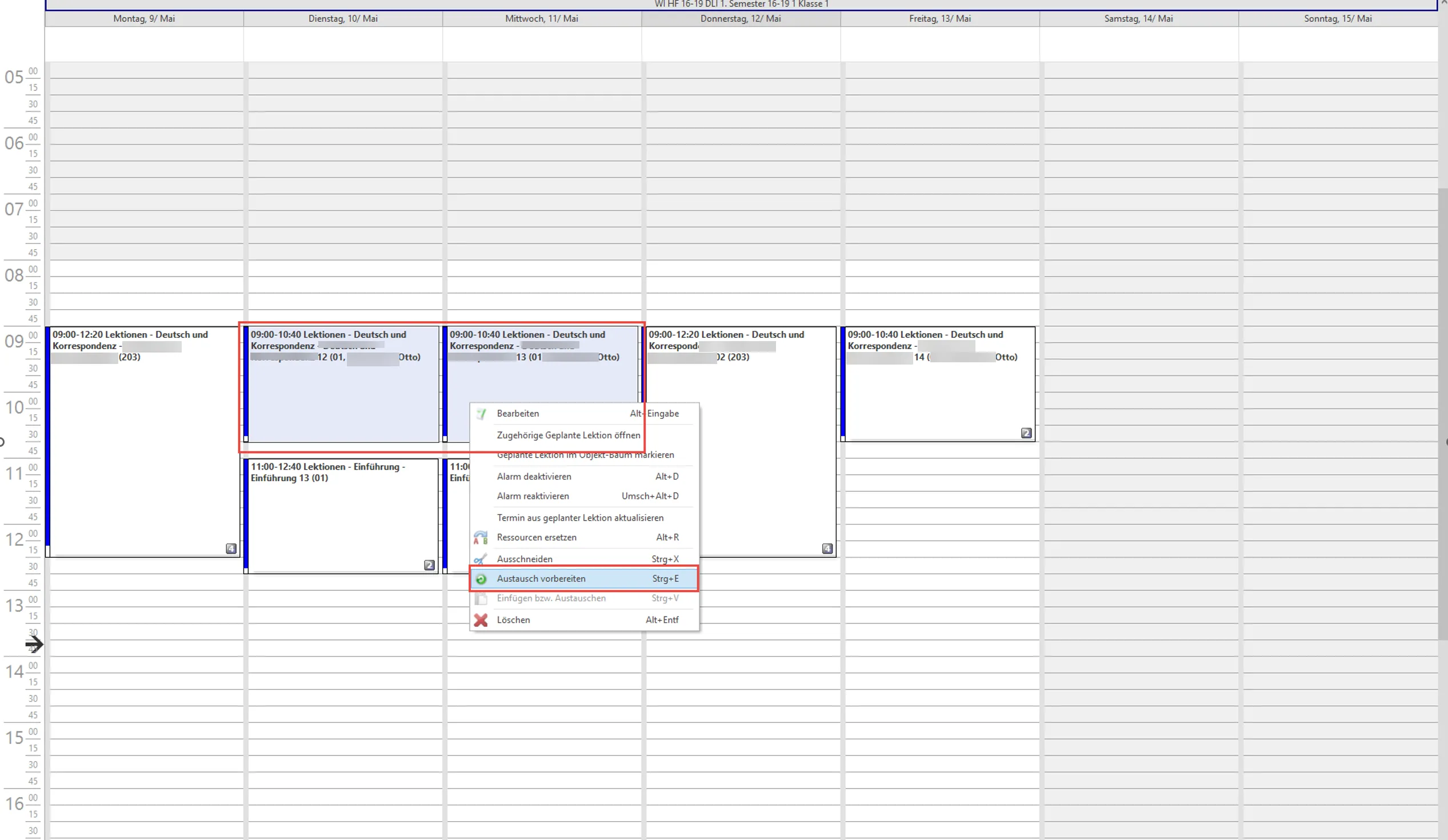Viewport: 1448px width, 840px height.
Task: Click the badge 2 on Friday's lesson
Action: [1026, 433]
